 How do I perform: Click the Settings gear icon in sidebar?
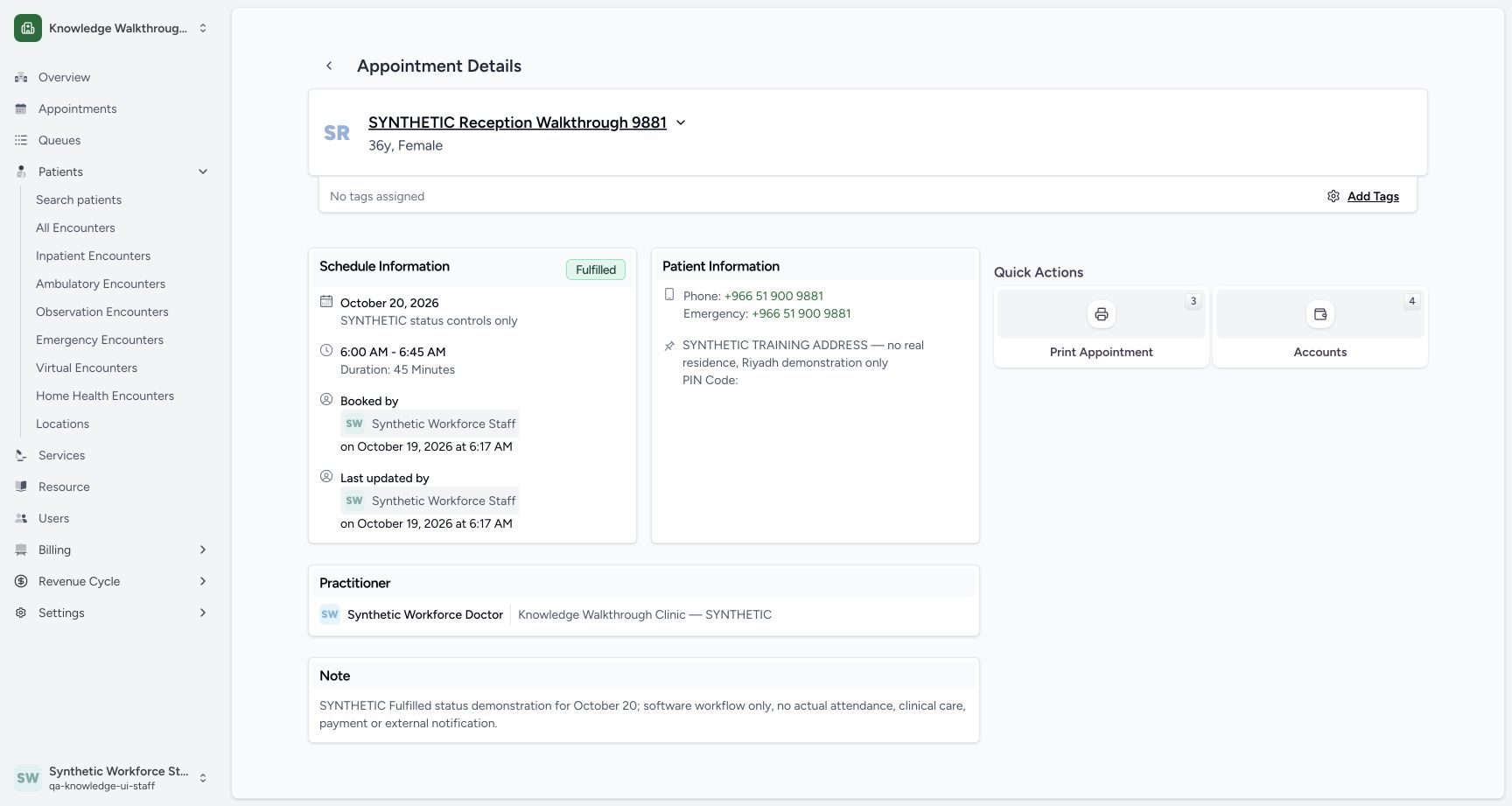(21, 613)
